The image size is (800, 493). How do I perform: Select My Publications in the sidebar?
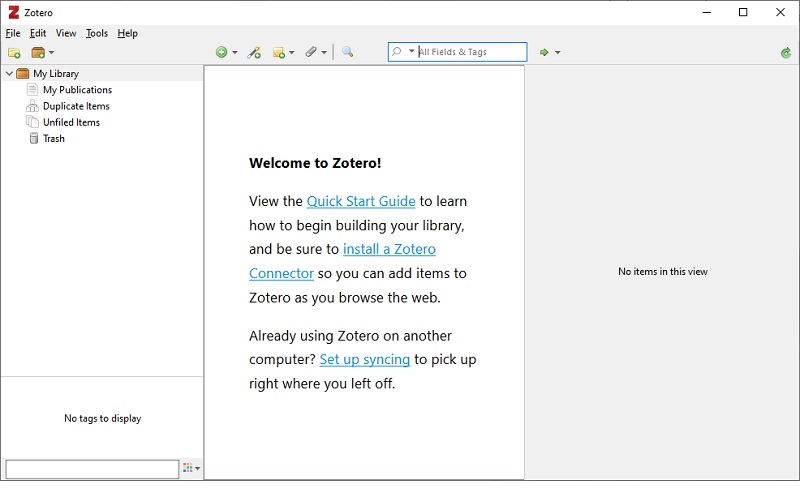(78, 90)
